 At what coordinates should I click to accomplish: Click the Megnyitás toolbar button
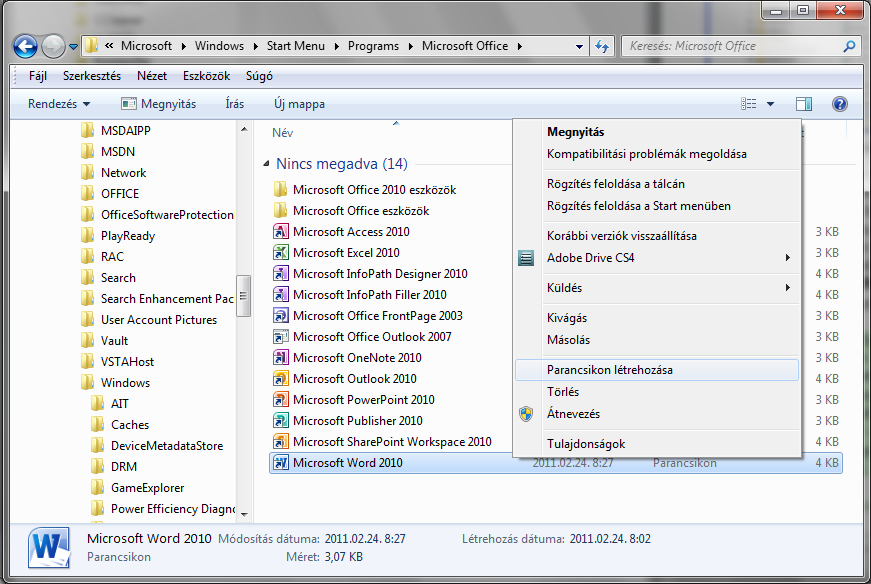click(159, 104)
